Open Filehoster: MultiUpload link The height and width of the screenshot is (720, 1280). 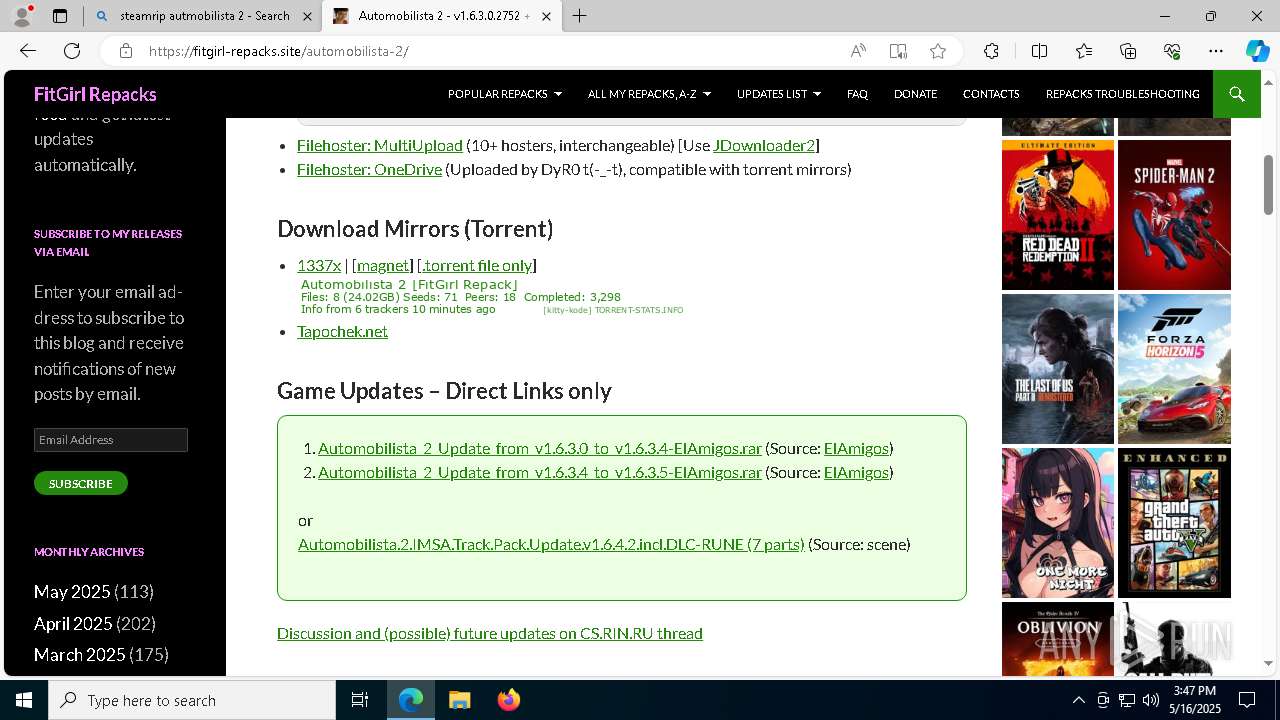pos(380,145)
